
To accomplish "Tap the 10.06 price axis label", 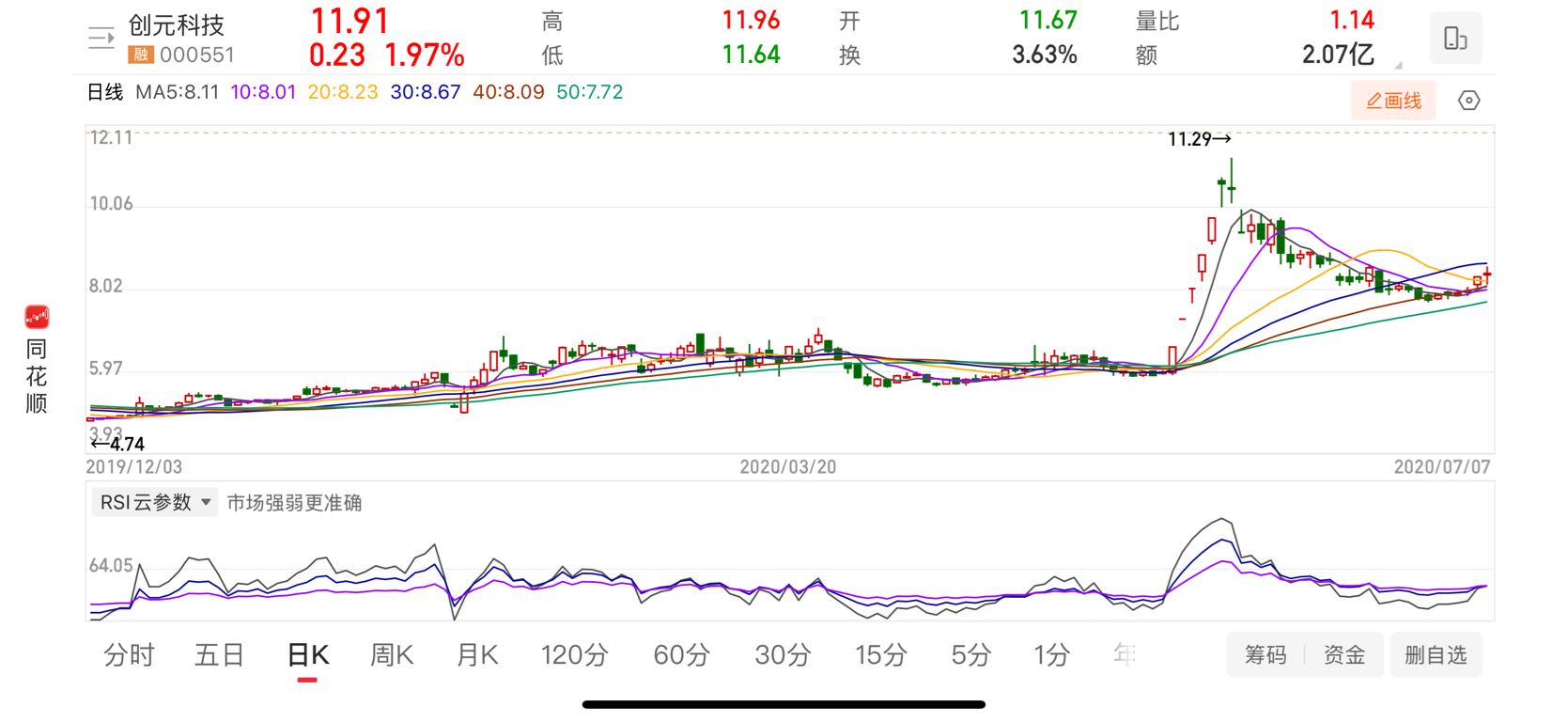I will pyautogui.click(x=111, y=204).
